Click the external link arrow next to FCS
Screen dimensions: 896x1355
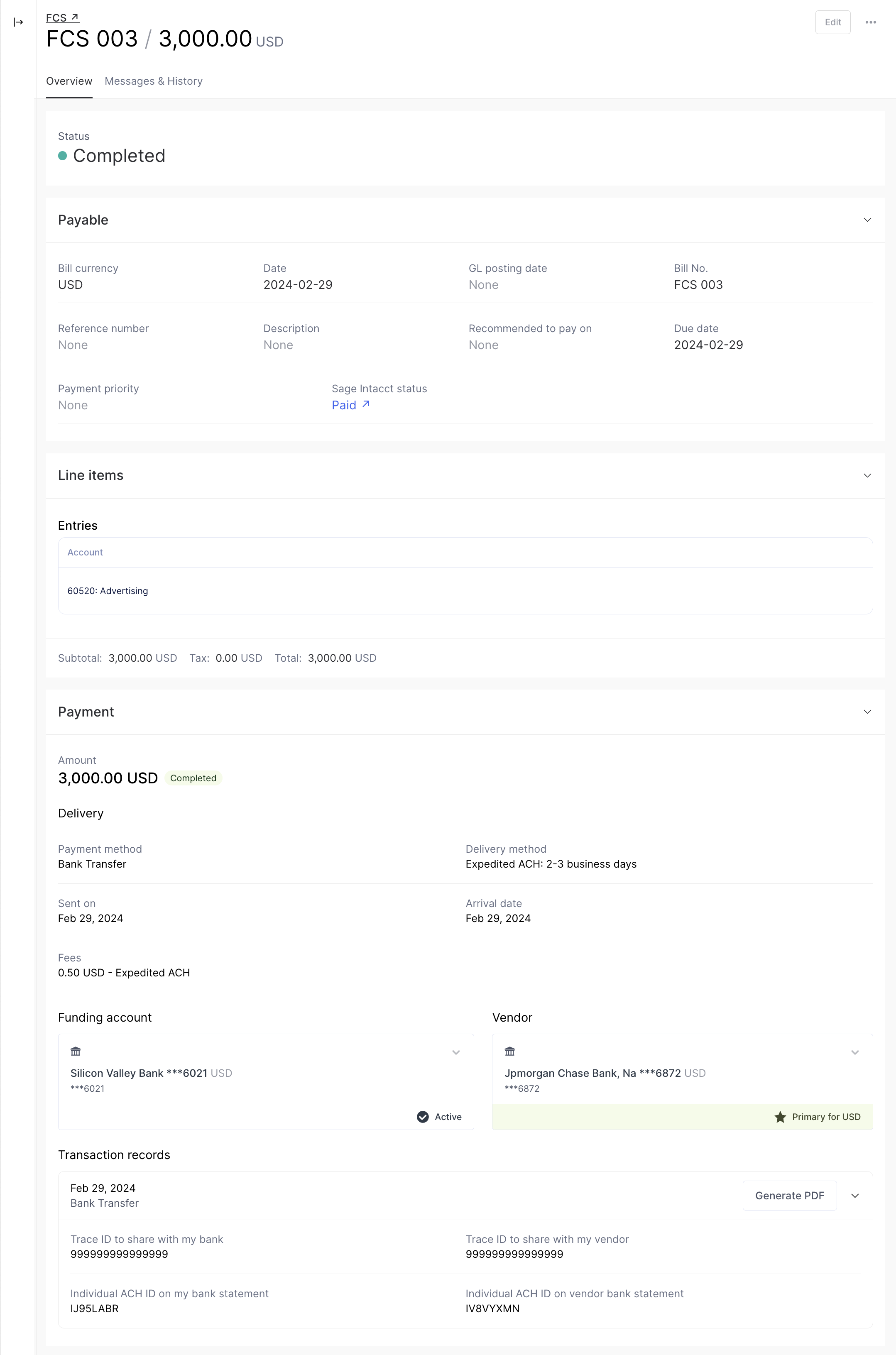pos(74,18)
